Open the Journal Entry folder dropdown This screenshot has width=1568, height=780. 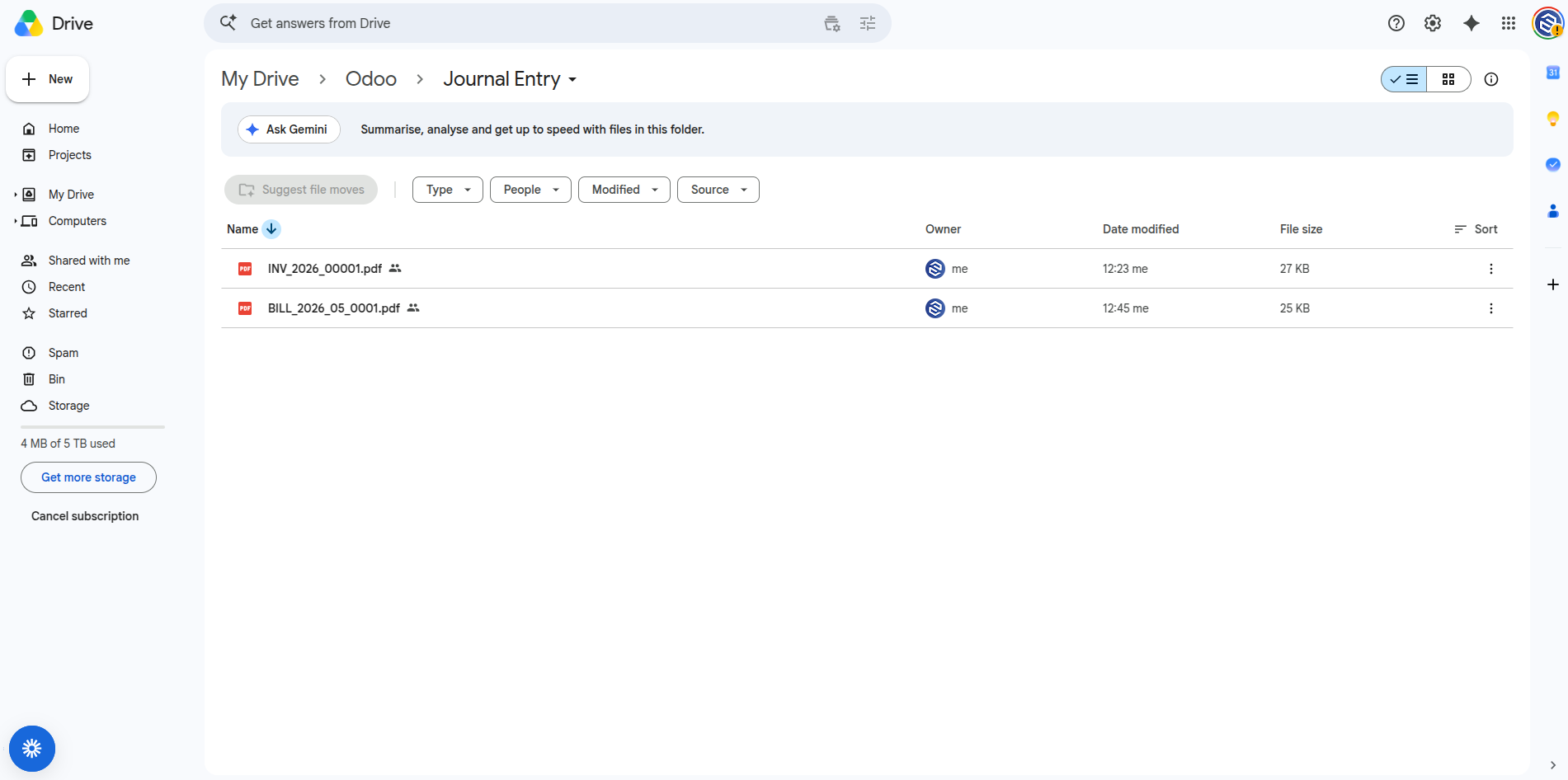click(511, 79)
